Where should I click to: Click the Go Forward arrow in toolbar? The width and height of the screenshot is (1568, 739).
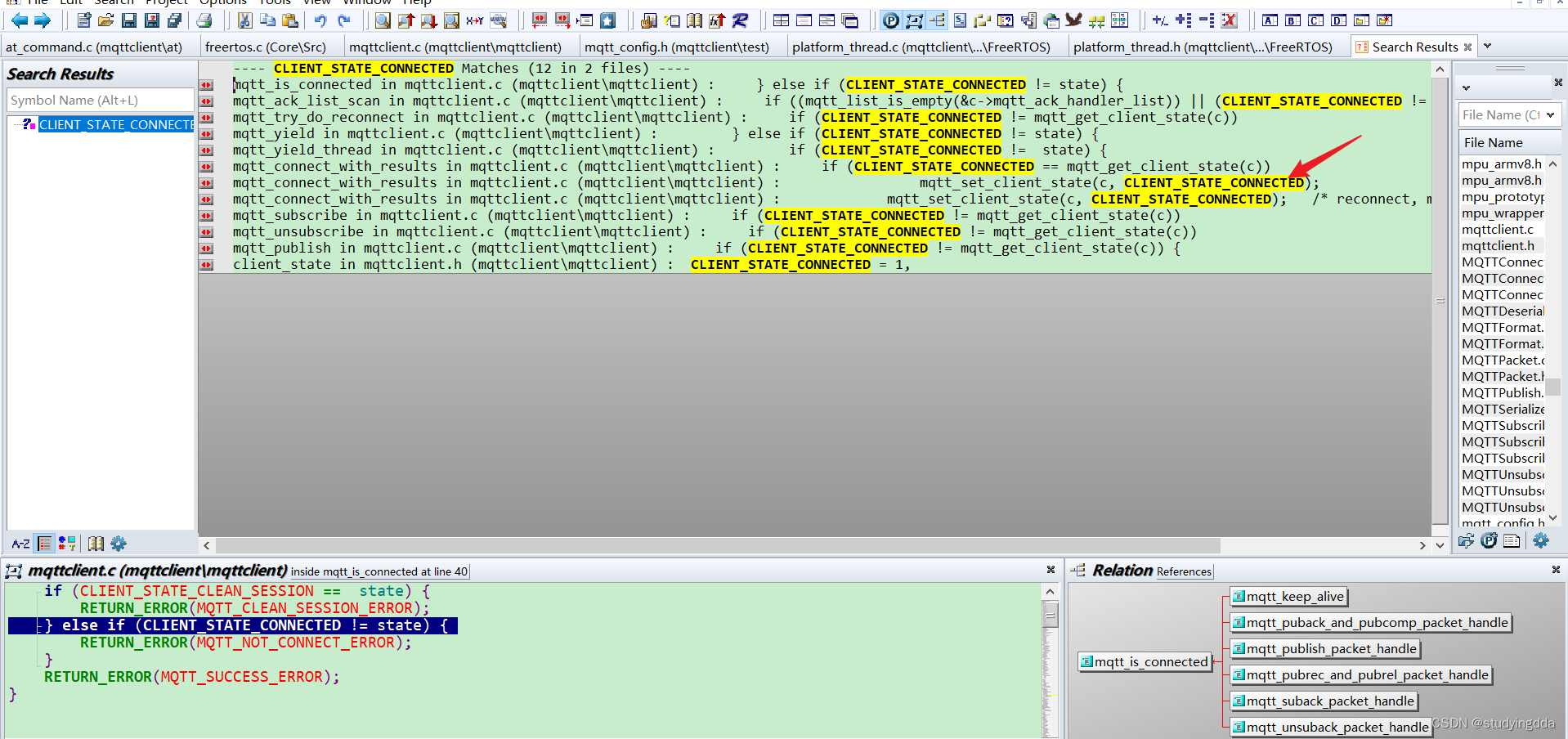pyautogui.click(x=43, y=20)
